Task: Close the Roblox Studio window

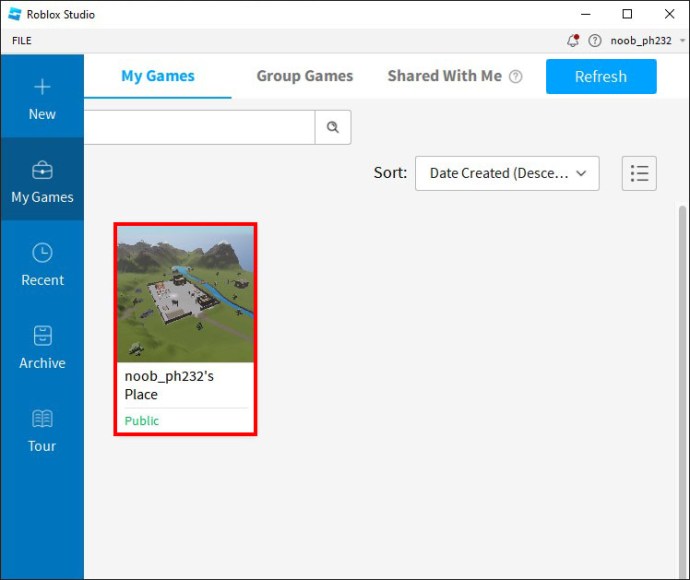Action: tap(669, 14)
